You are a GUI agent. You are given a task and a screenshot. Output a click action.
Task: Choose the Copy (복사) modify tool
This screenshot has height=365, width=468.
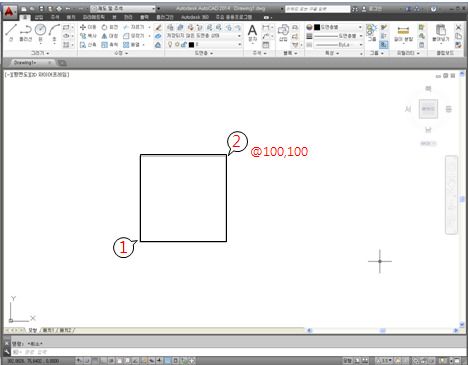pos(88,36)
